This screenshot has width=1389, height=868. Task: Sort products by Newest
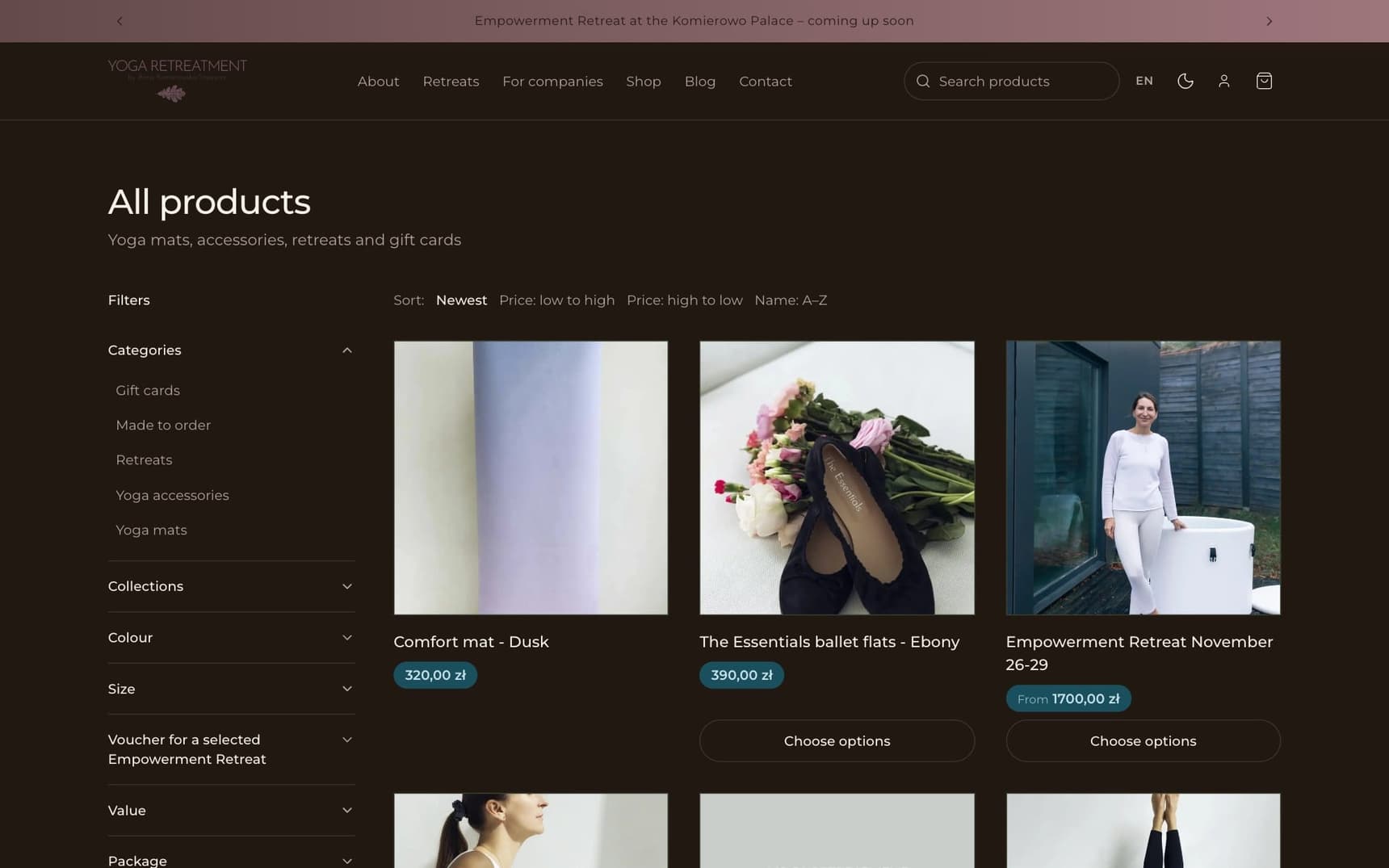(x=461, y=300)
